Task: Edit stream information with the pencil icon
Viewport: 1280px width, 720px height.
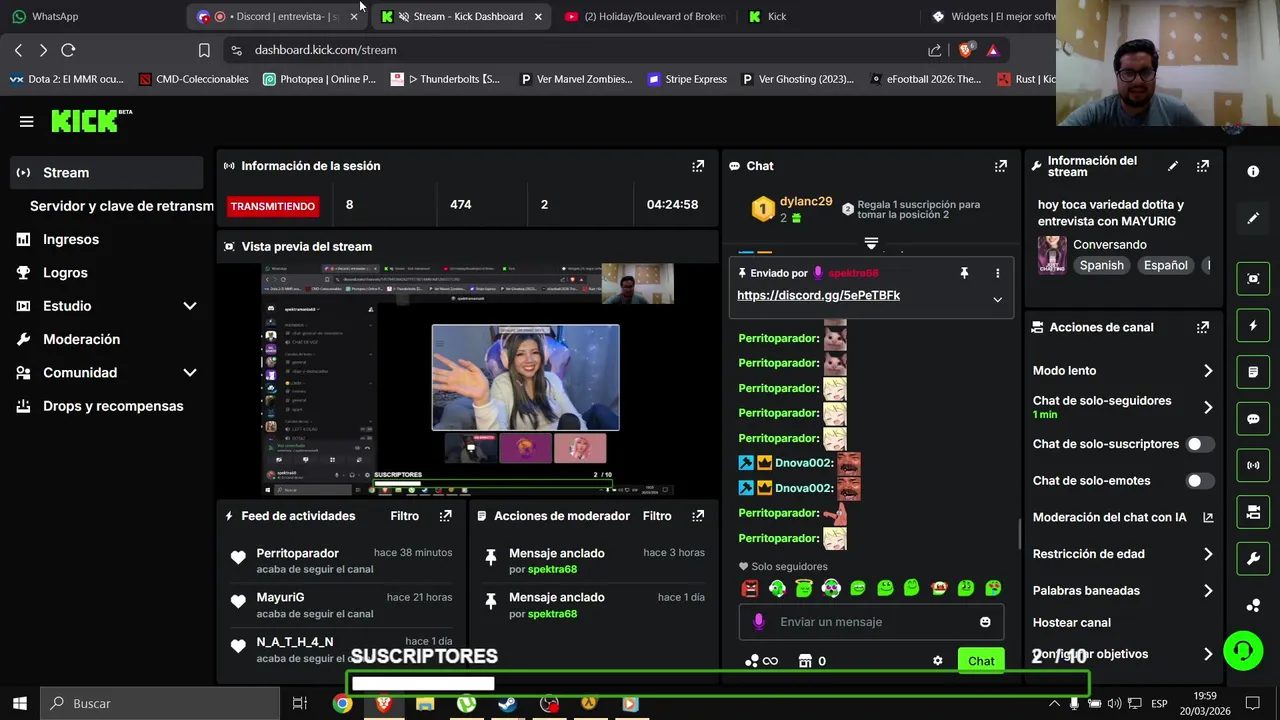Action: tap(1173, 166)
